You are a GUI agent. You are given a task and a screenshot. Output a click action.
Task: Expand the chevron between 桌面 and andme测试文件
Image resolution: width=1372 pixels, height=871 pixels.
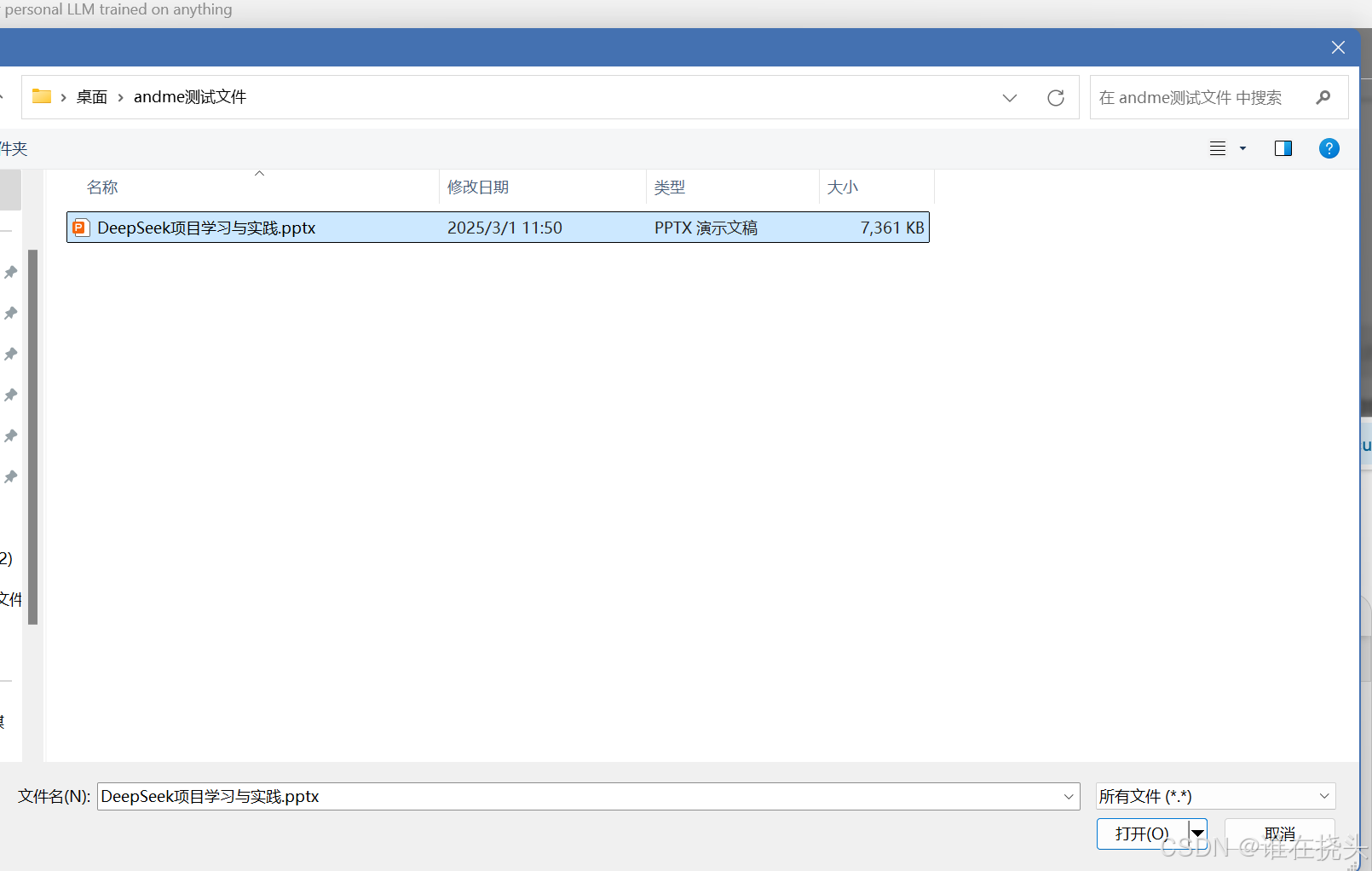(120, 97)
